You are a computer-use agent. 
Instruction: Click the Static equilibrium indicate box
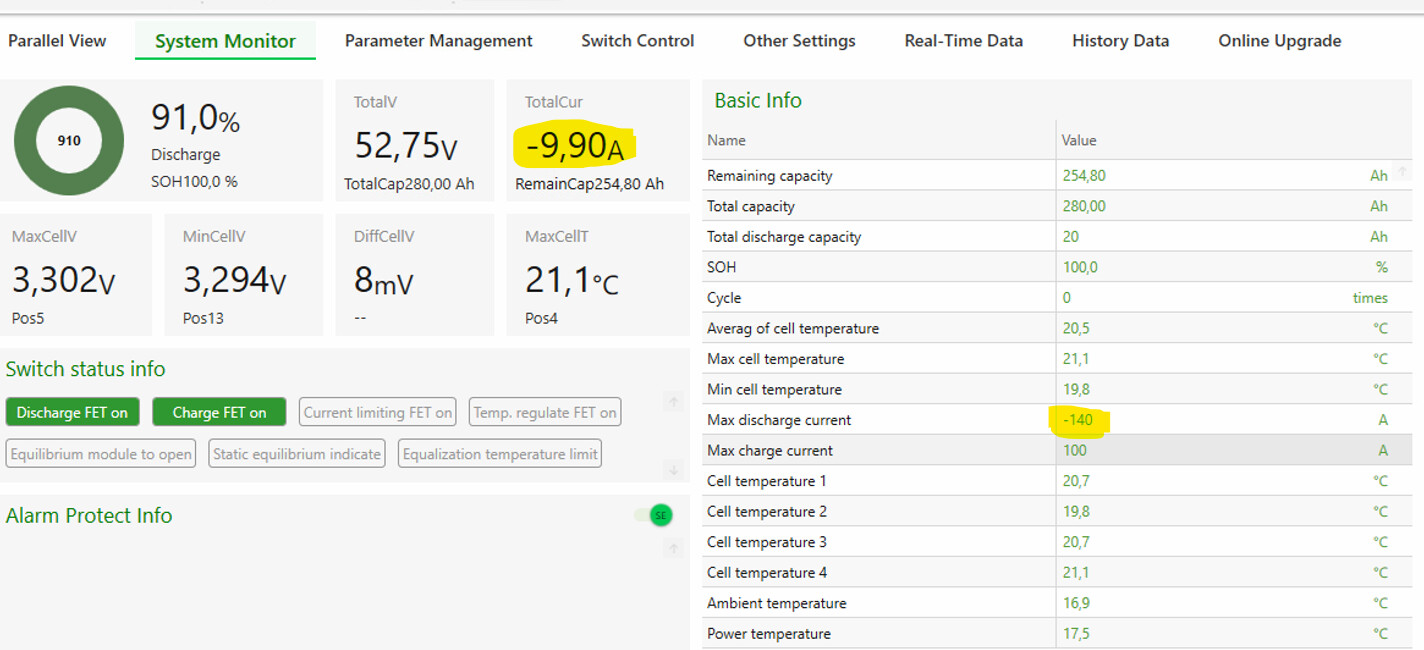(297, 454)
